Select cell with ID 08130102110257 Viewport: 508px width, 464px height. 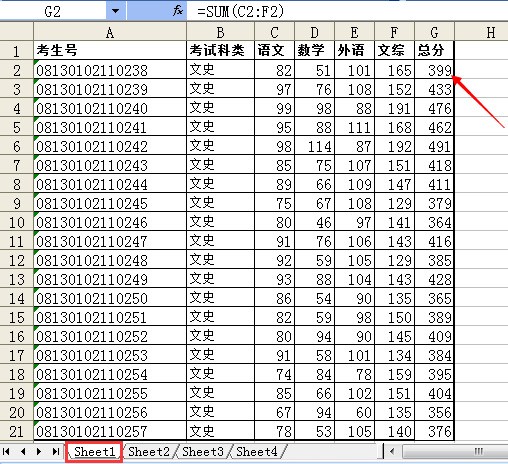click(x=110, y=431)
